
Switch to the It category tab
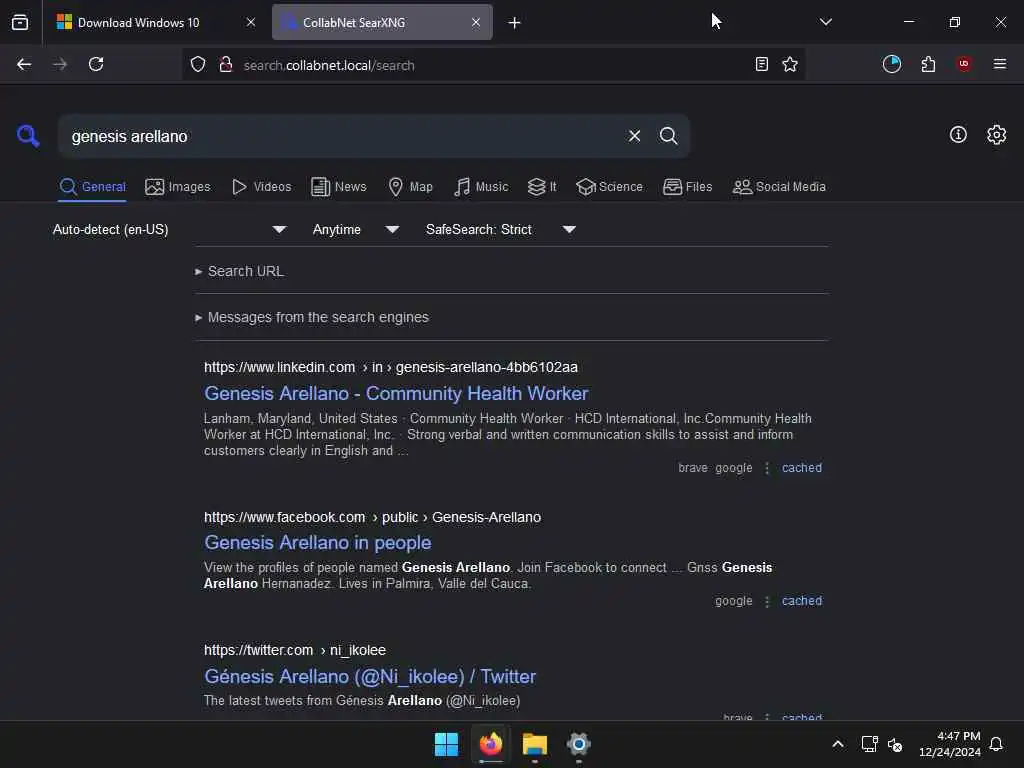[542, 187]
